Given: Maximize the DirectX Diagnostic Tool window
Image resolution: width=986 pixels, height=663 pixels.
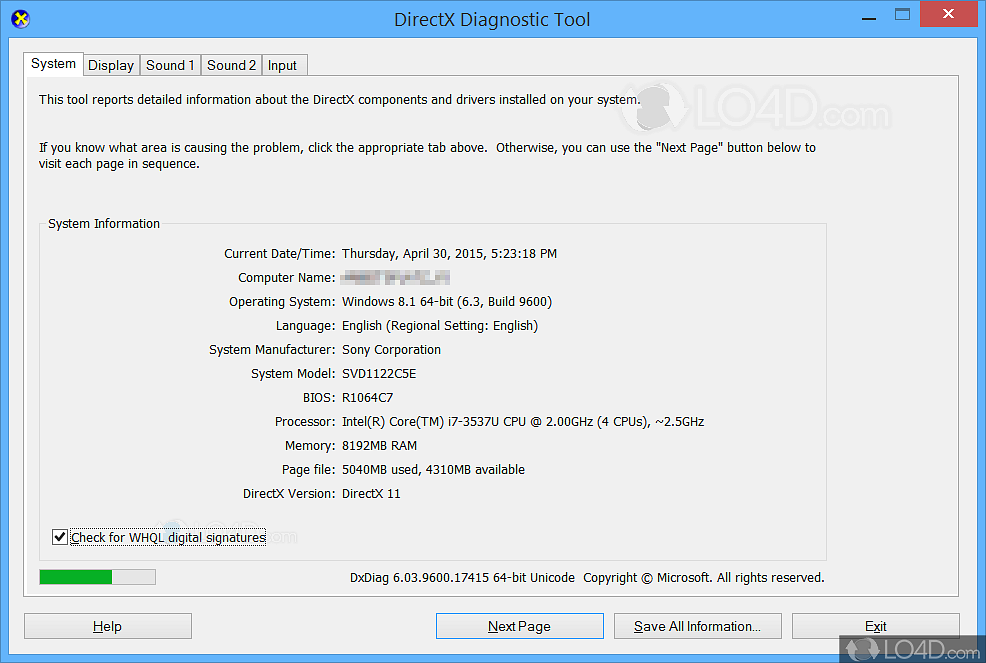Looking at the screenshot, I should [902, 15].
